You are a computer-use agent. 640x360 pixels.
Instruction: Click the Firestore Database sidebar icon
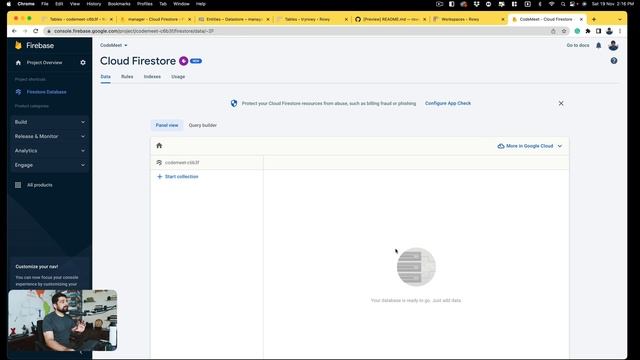(18, 92)
